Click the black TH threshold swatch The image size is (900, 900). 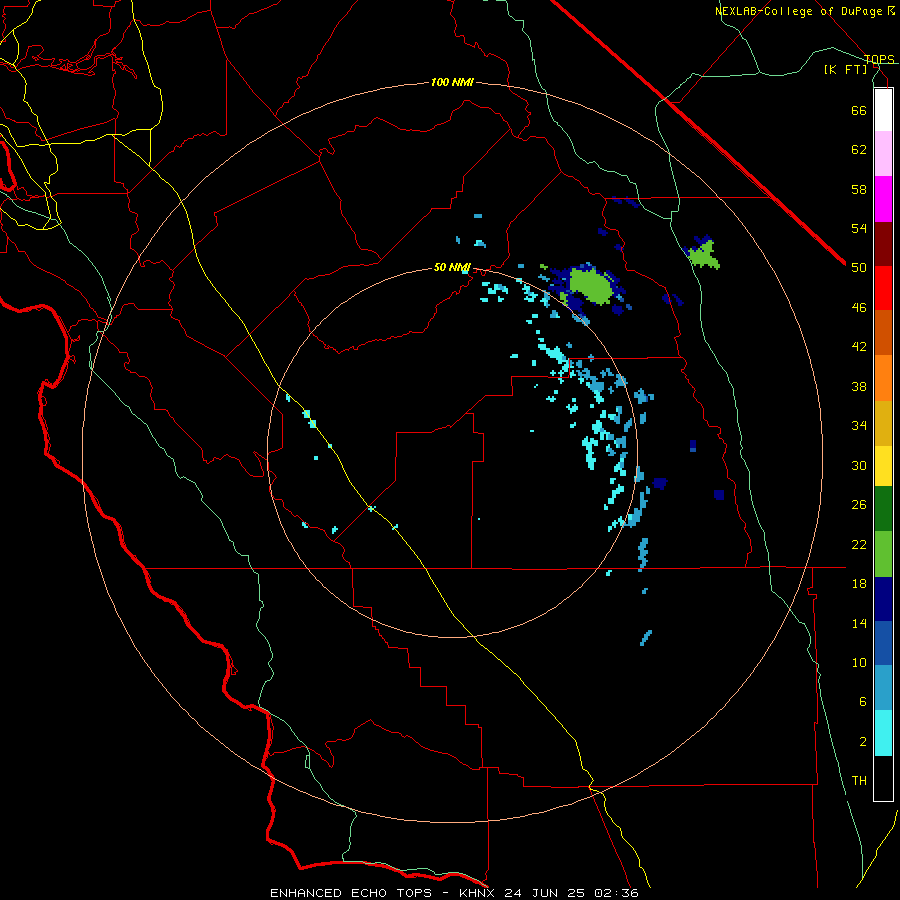(883, 778)
